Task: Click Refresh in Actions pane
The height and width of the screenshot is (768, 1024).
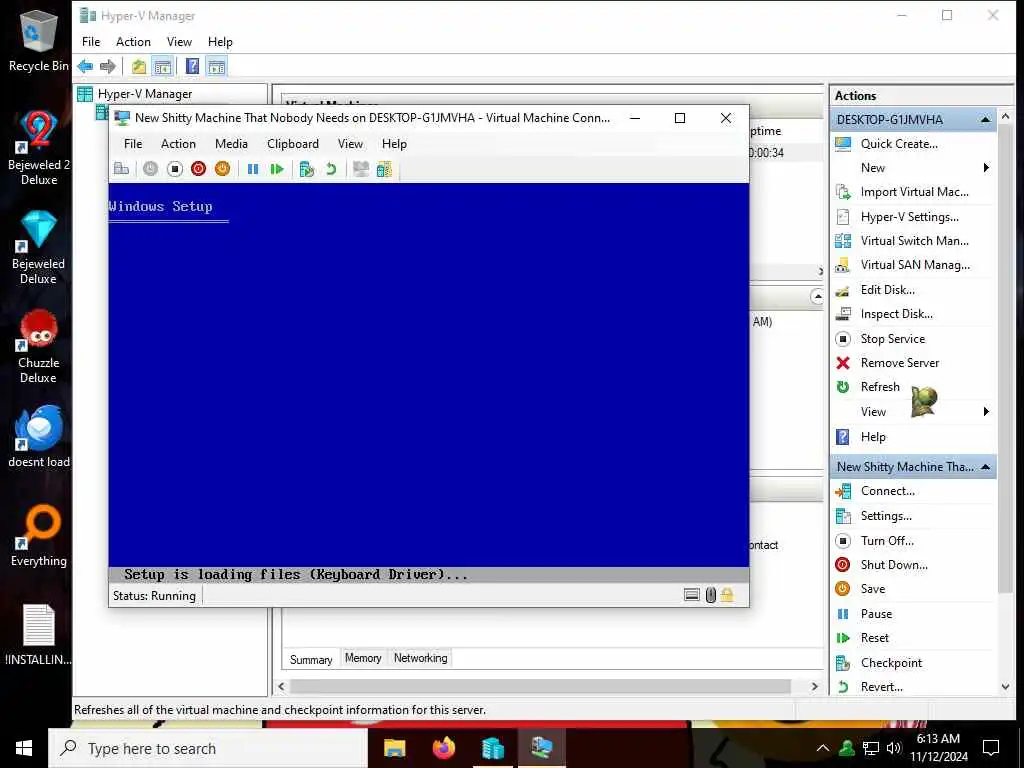Action: pos(880,387)
